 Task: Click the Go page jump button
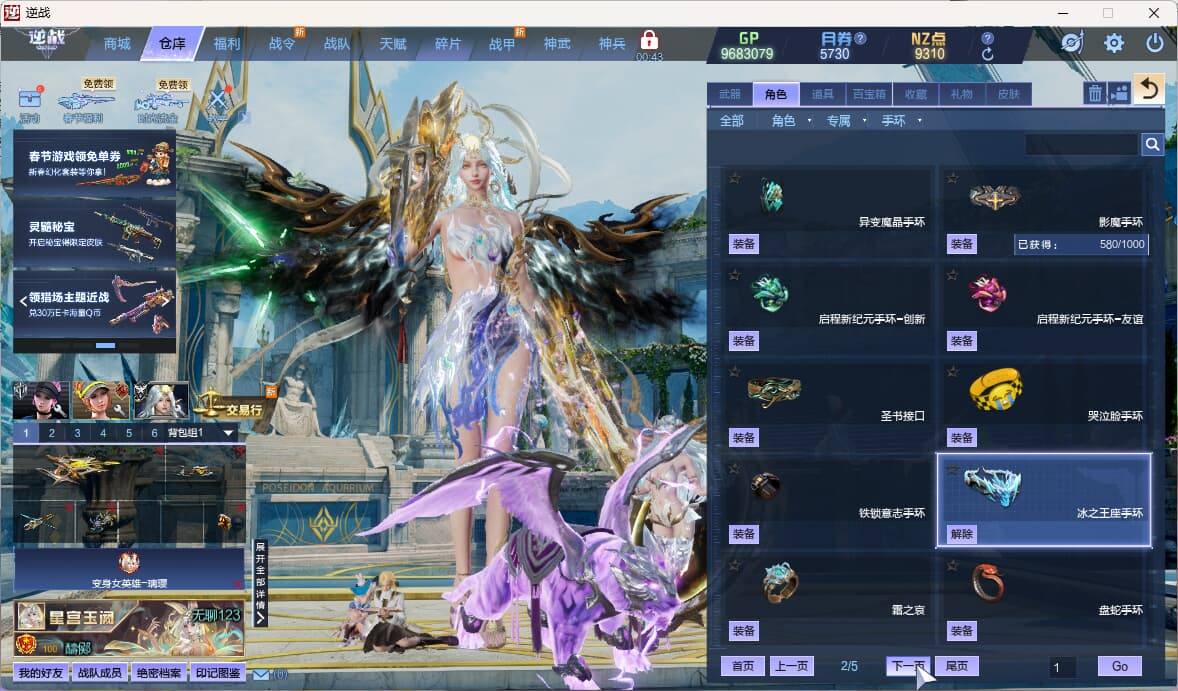(1119, 666)
